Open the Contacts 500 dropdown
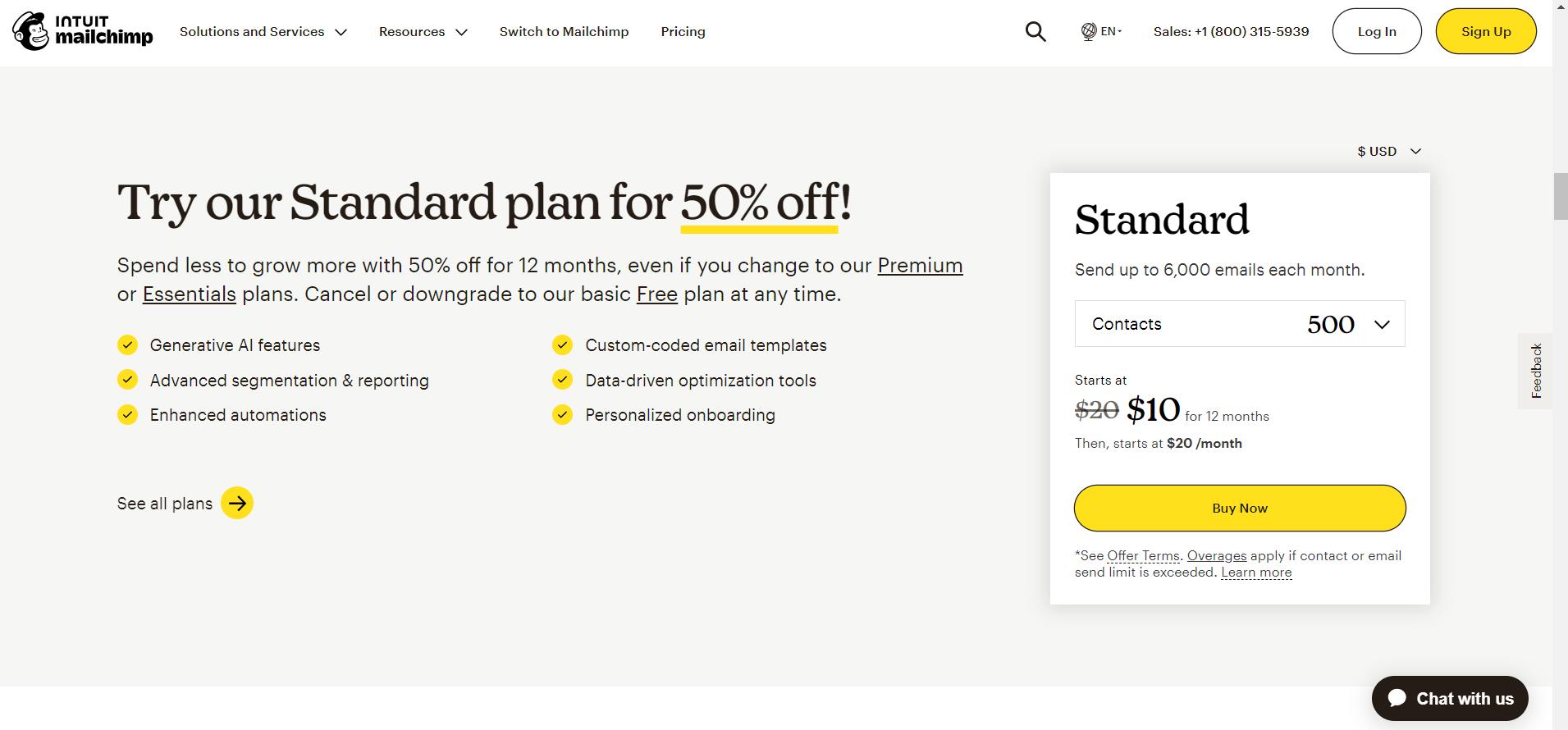Screen dimensions: 1568x730 tap(1239, 324)
